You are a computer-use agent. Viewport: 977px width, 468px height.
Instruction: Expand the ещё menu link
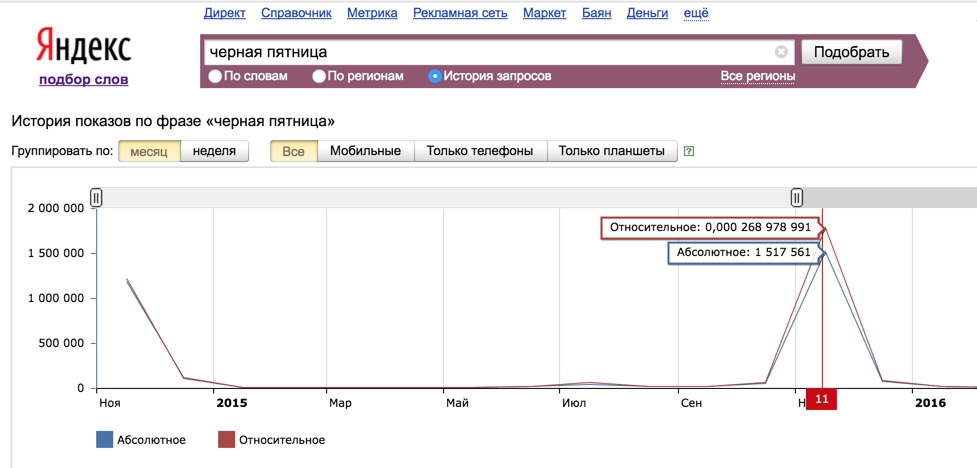pyautogui.click(x=696, y=13)
